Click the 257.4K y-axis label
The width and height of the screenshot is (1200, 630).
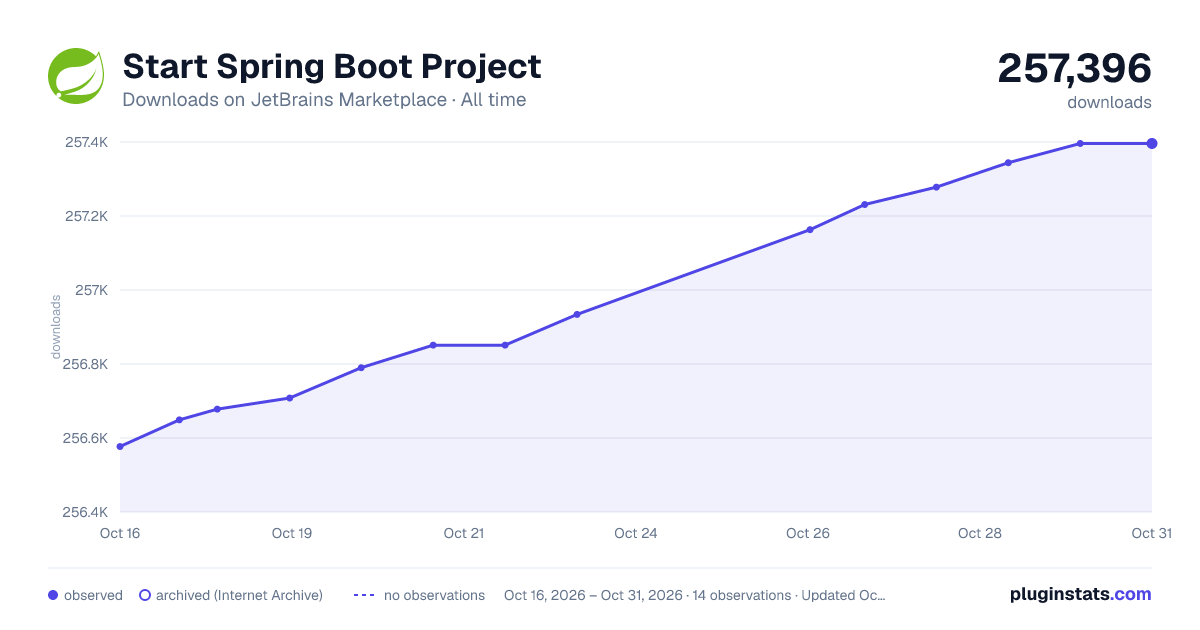click(x=87, y=142)
